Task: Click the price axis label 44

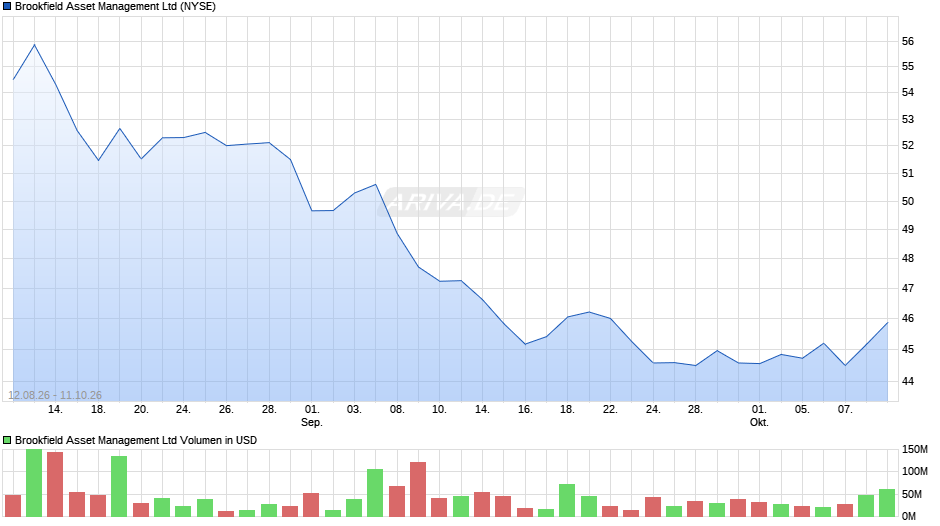Action: [908, 381]
